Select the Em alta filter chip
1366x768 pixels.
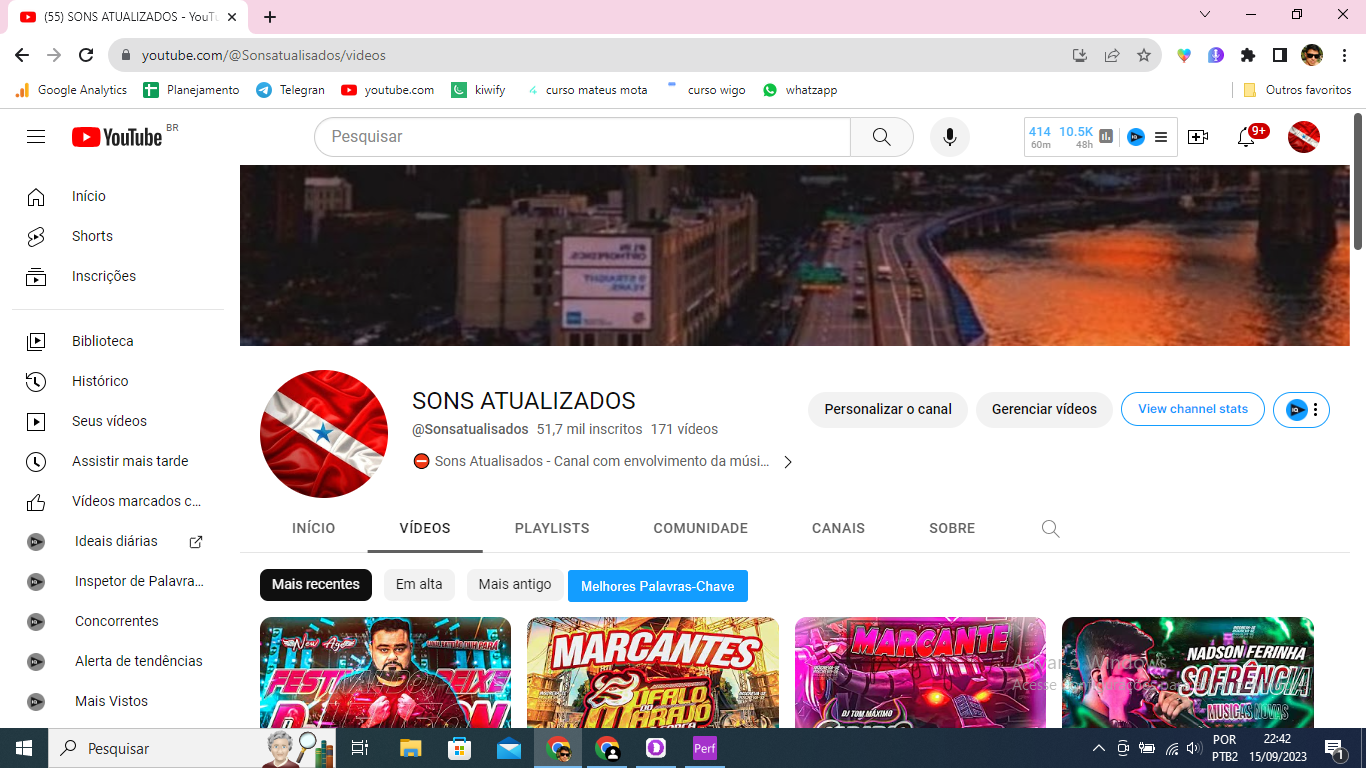point(419,585)
